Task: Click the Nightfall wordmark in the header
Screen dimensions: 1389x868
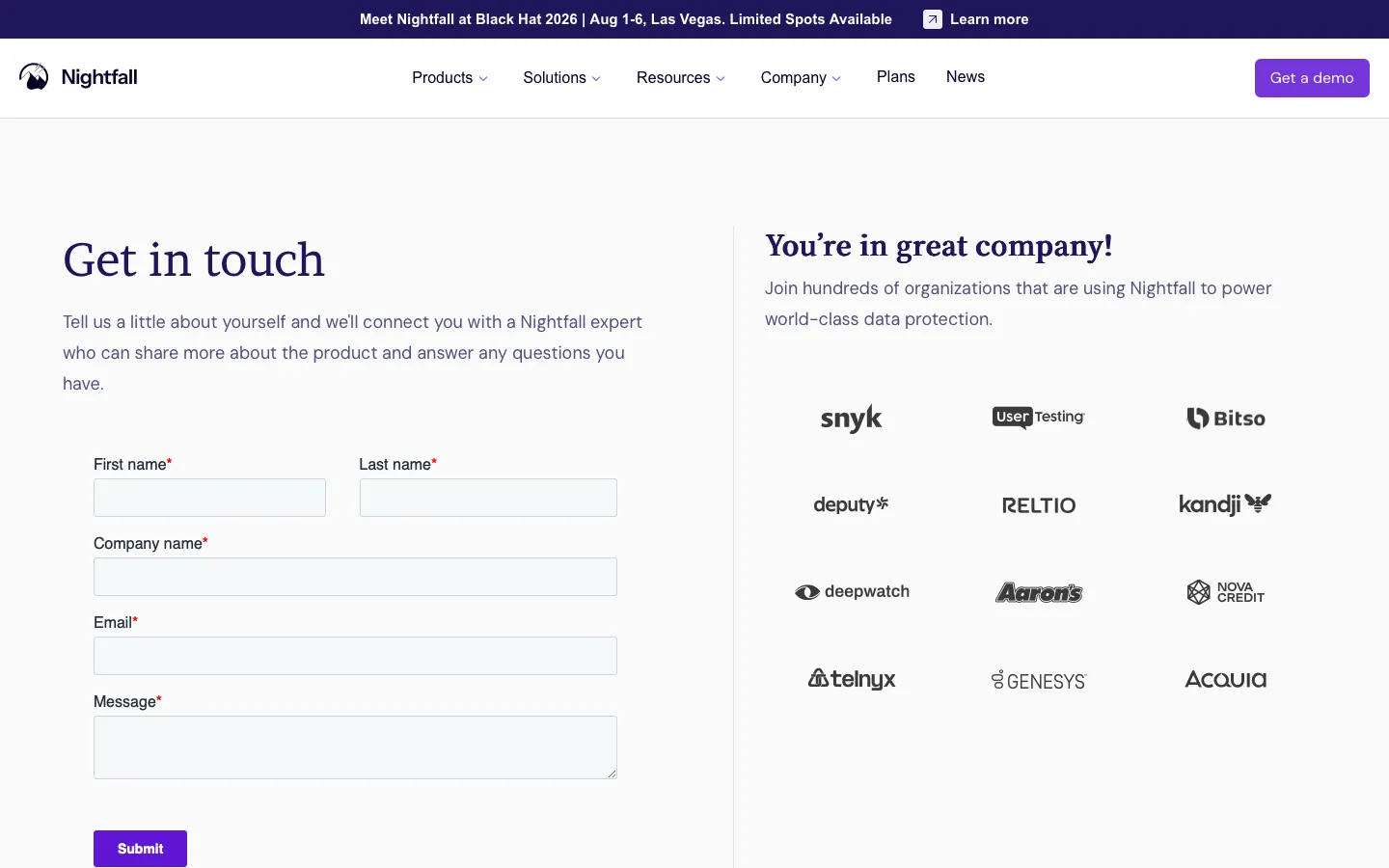Action: point(99,77)
